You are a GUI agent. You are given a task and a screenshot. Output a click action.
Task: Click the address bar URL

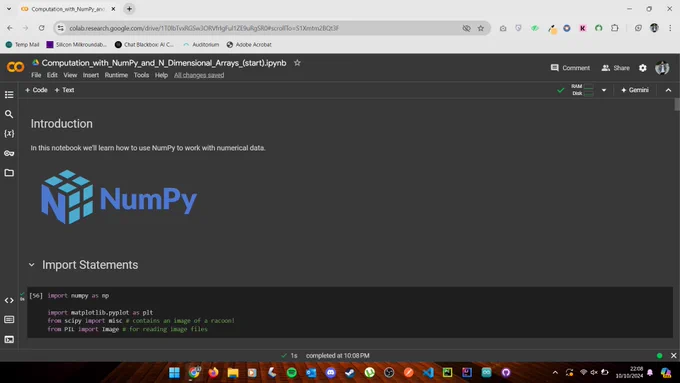[x=204, y=28]
